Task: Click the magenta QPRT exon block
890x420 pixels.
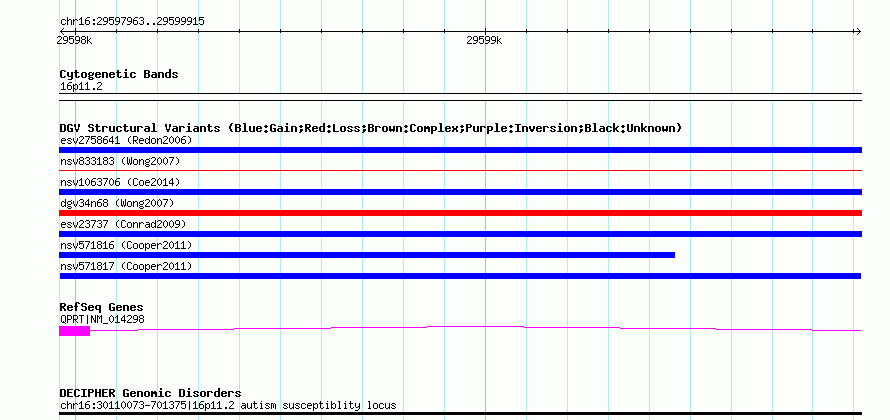Action: pos(74,331)
